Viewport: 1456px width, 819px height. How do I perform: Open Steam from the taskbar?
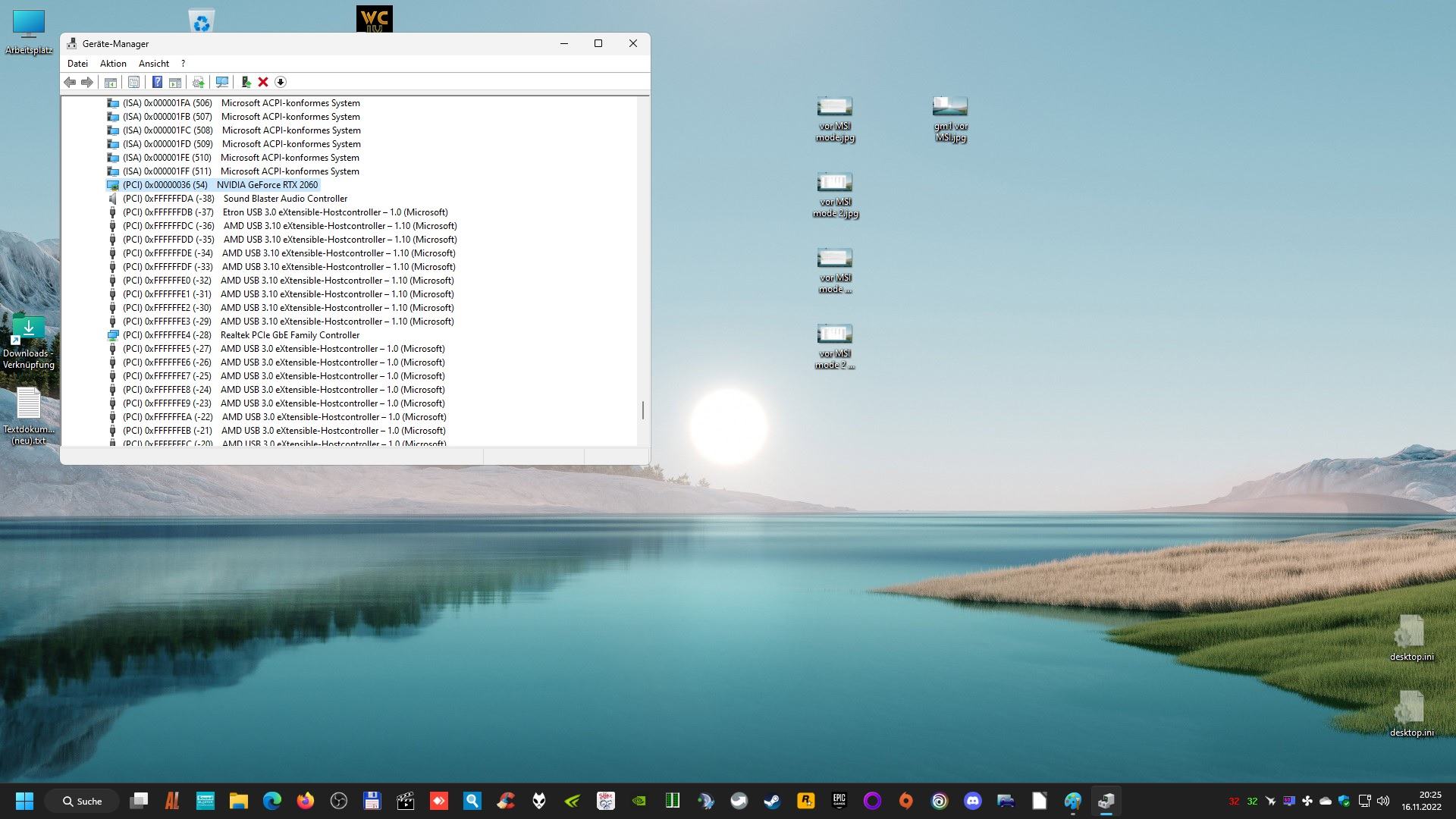point(773,801)
